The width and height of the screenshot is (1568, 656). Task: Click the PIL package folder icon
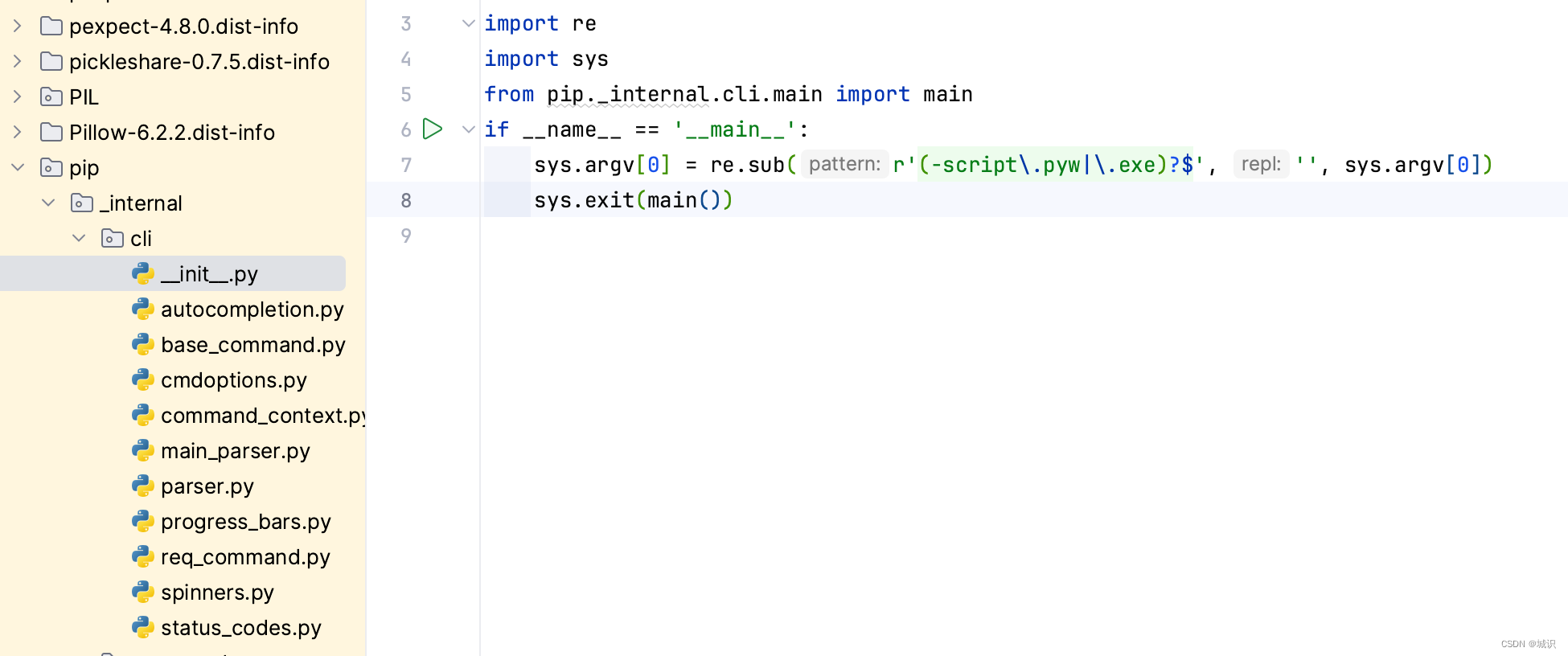(51, 97)
